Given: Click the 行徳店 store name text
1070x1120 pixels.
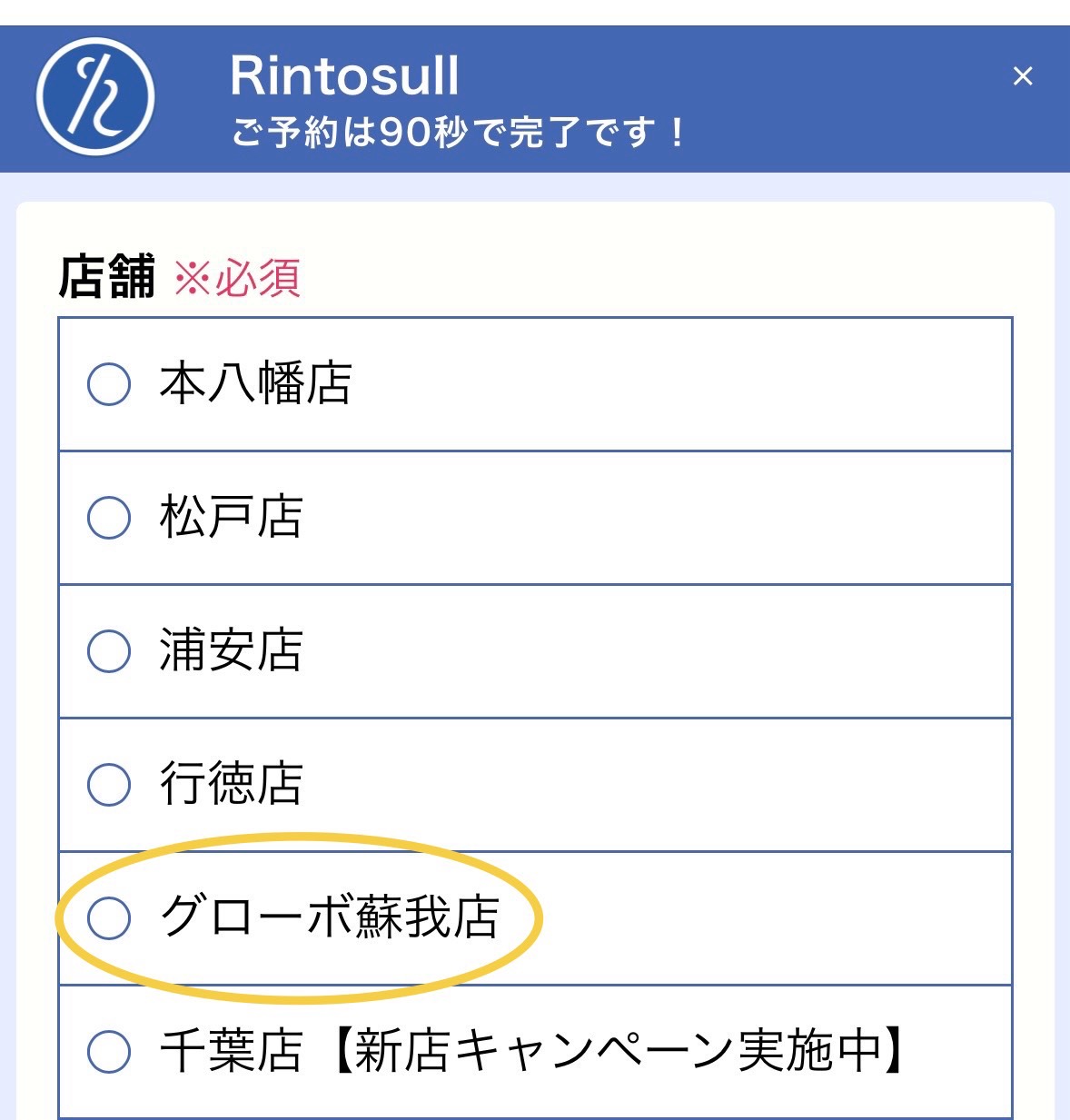Looking at the screenshot, I should point(231,783).
